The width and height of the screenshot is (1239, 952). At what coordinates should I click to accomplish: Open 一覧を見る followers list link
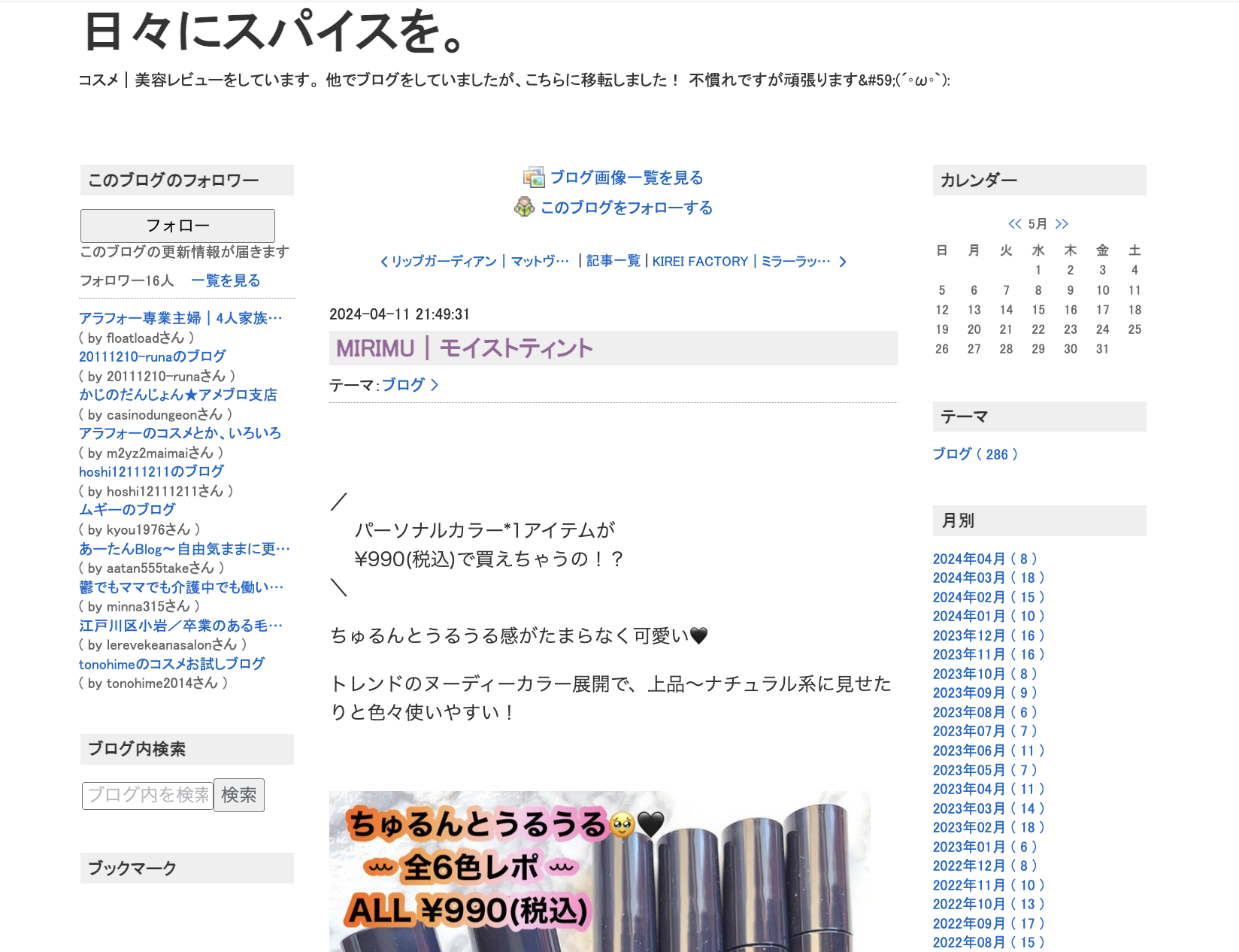[x=226, y=280]
